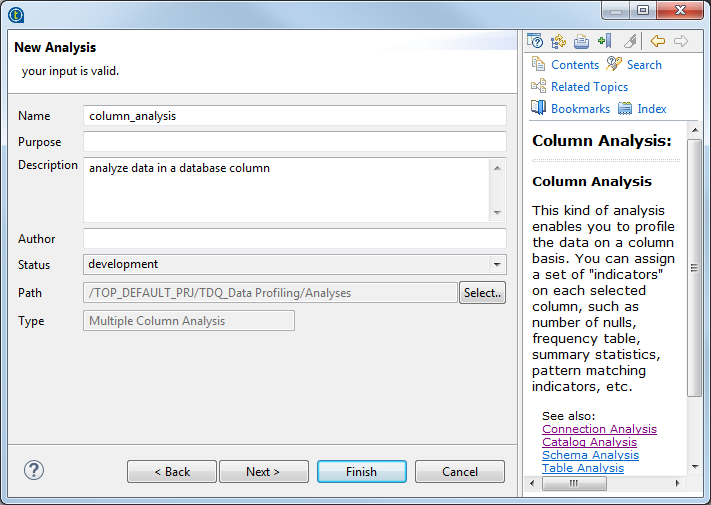Click the Name input field
711x505 pixels.
click(294, 116)
